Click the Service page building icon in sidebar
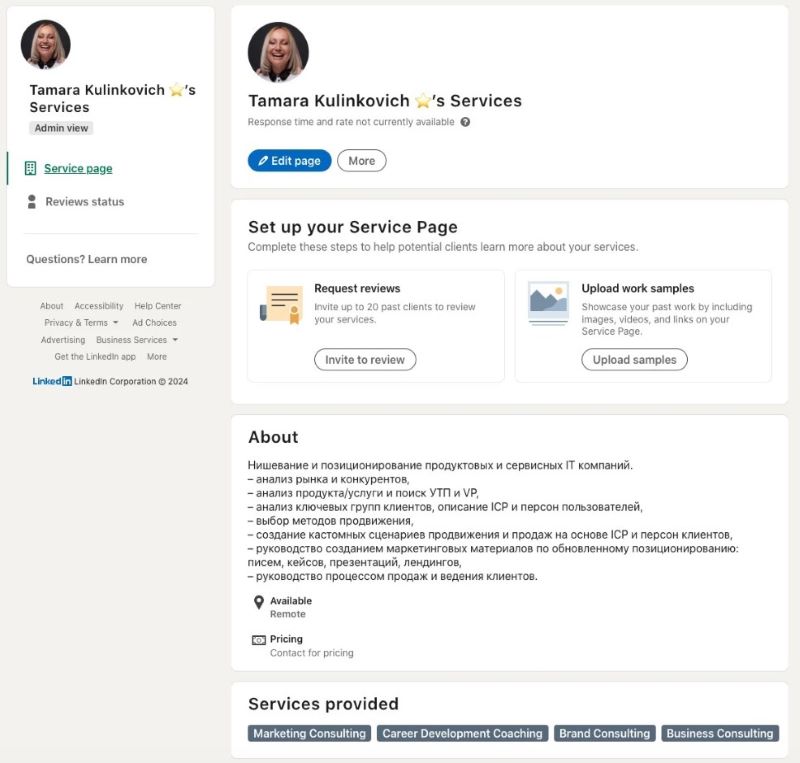Screen dimensions: 800x763 click(x=30, y=168)
